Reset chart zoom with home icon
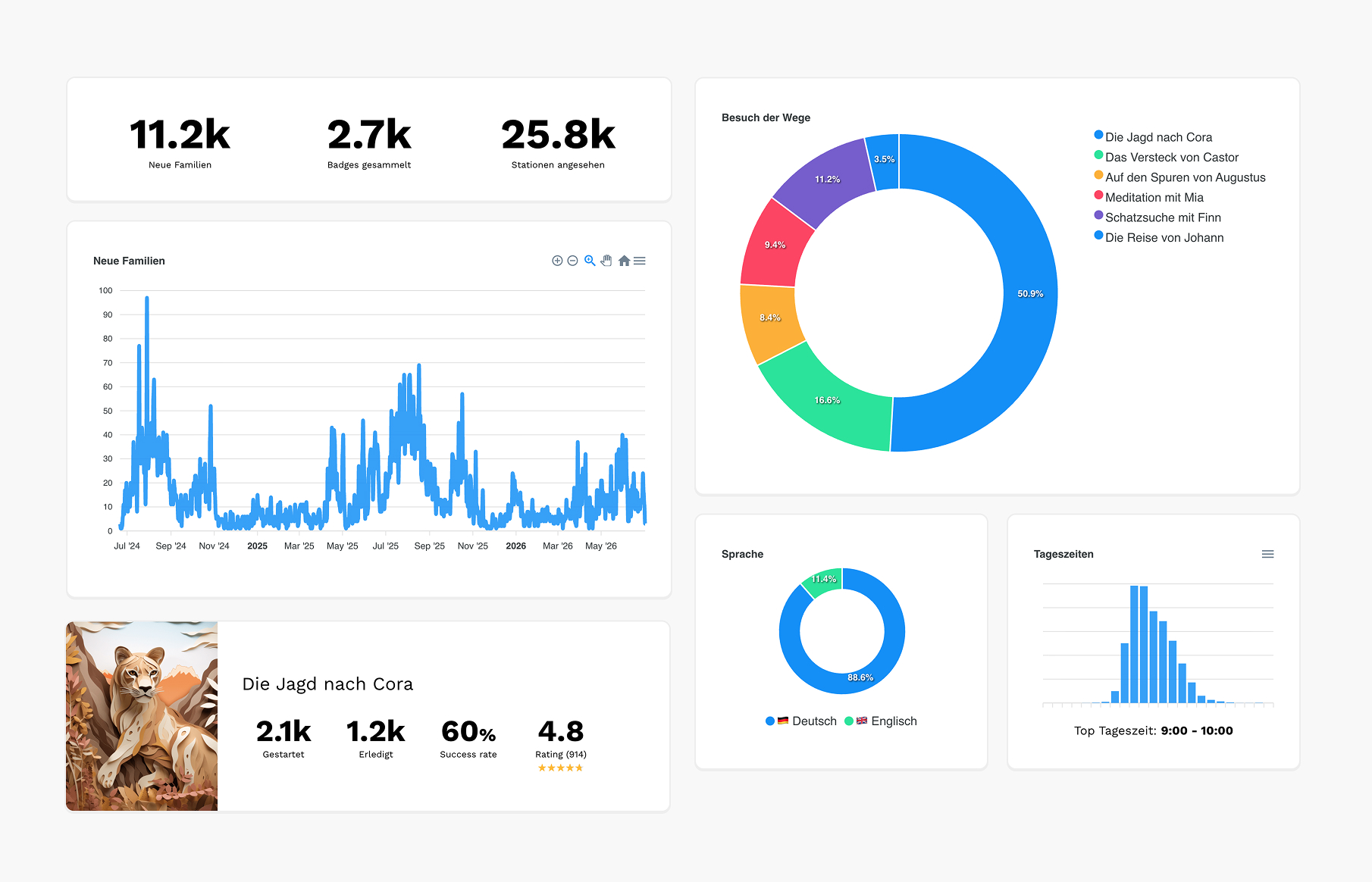Viewport: 1372px width, 882px height. pos(624,261)
